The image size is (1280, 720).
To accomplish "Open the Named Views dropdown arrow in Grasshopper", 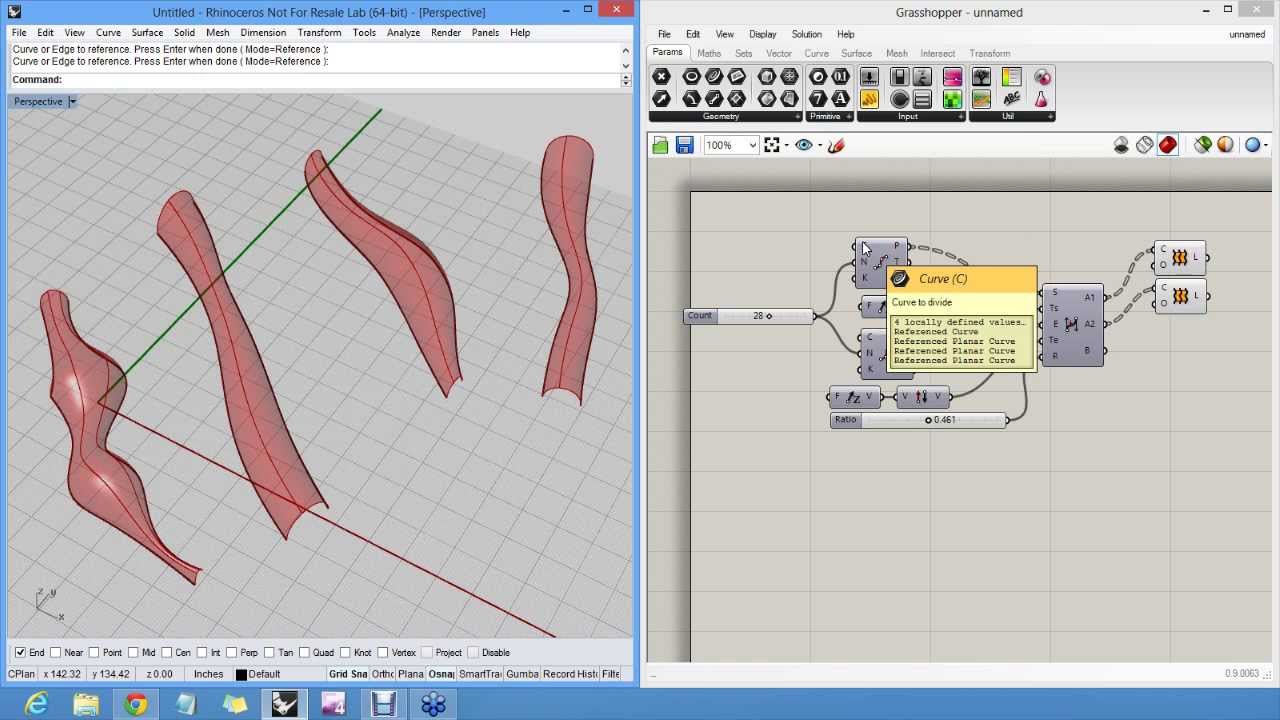I will click(x=819, y=146).
